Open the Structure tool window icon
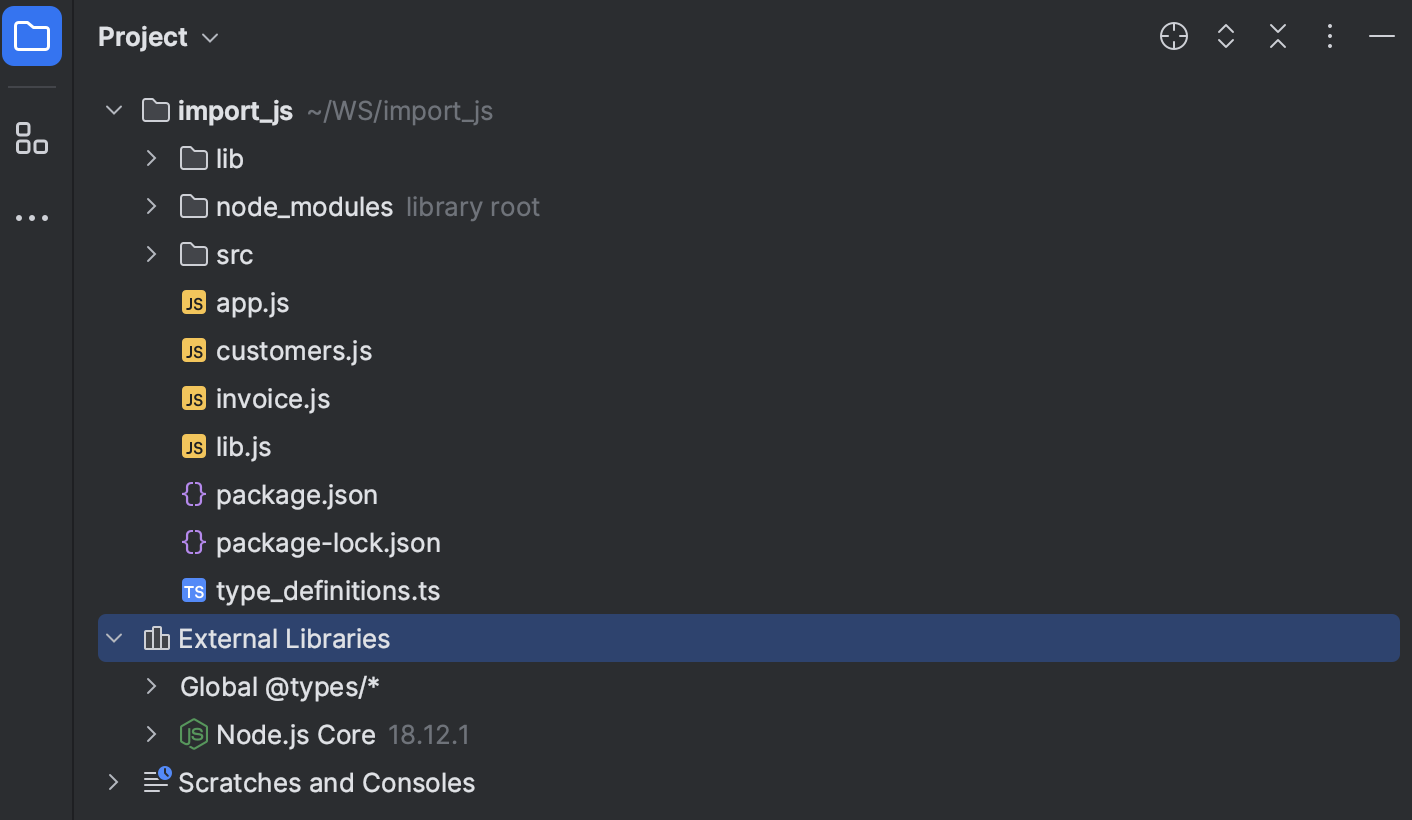 click(32, 138)
